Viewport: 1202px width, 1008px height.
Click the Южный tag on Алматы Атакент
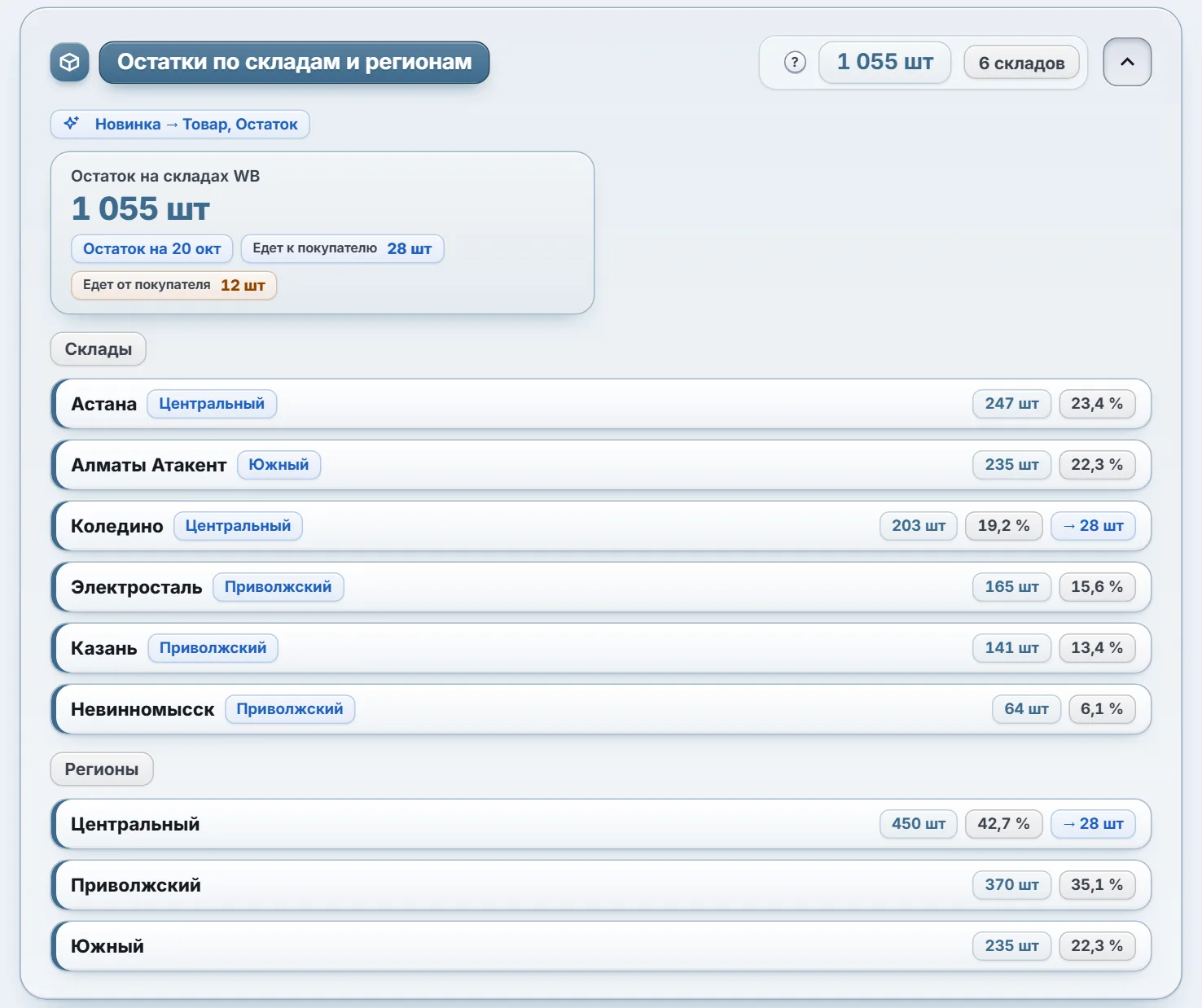[279, 465]
